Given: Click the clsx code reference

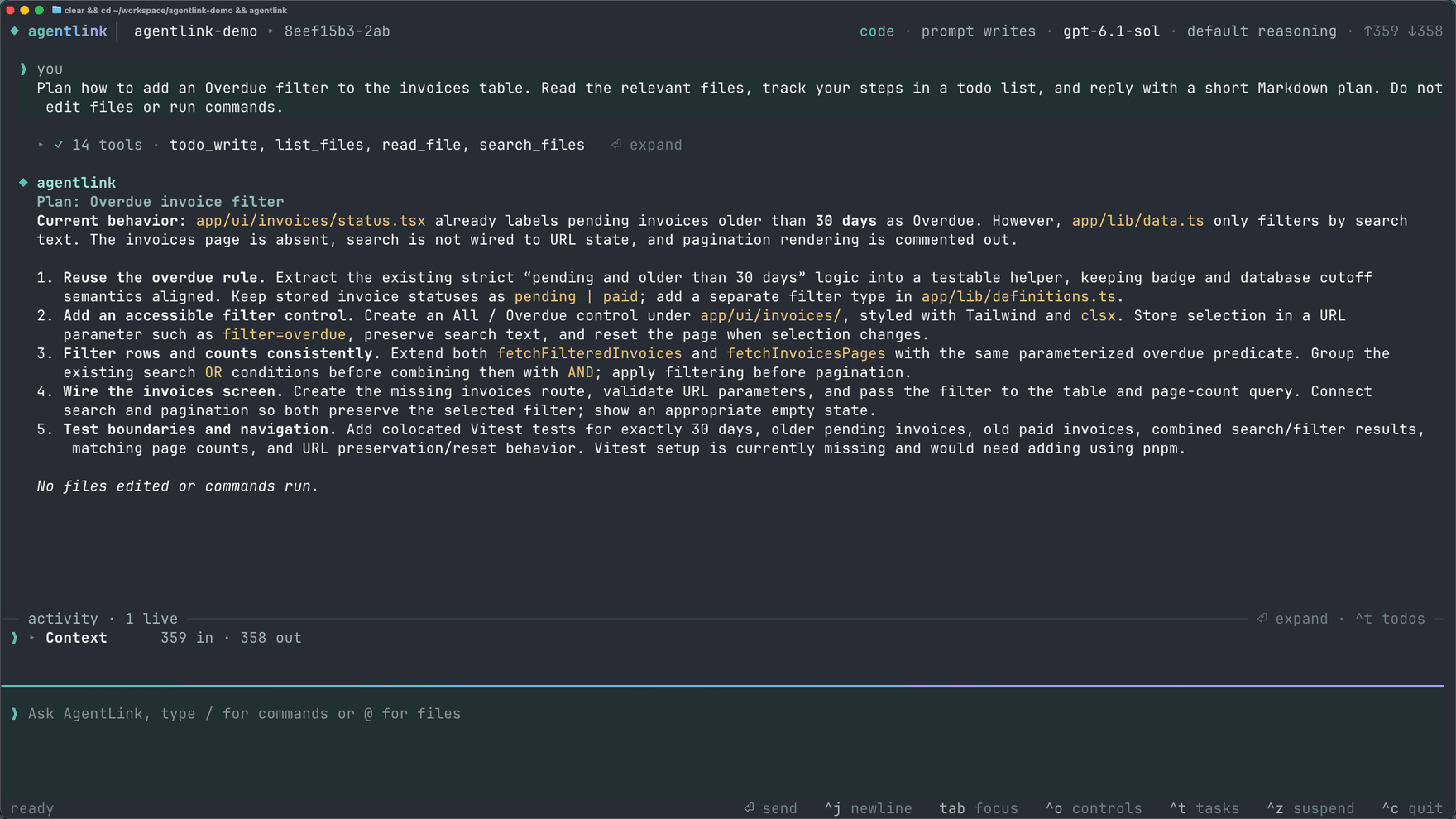Looking at the screenshot, I should (1098, 316).
